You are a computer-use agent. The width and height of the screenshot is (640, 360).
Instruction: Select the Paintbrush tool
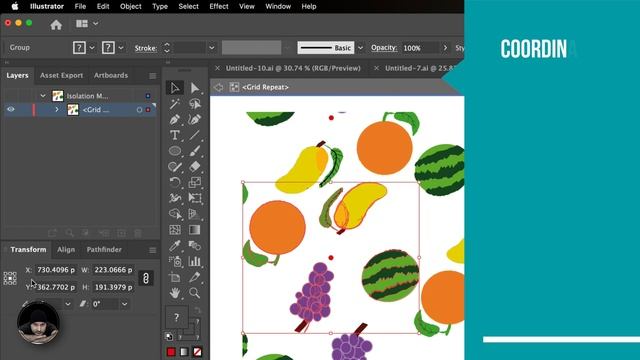tap(195, 151)
